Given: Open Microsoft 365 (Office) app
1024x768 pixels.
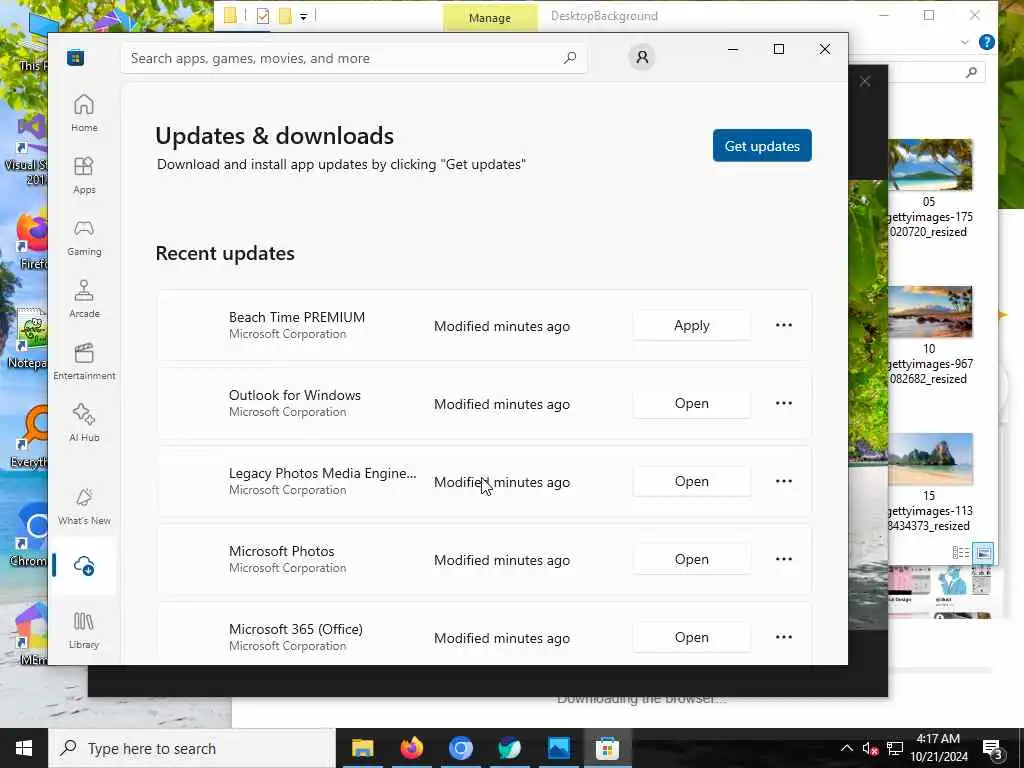Looking at the screenshot, I should (x=692, y=637).
